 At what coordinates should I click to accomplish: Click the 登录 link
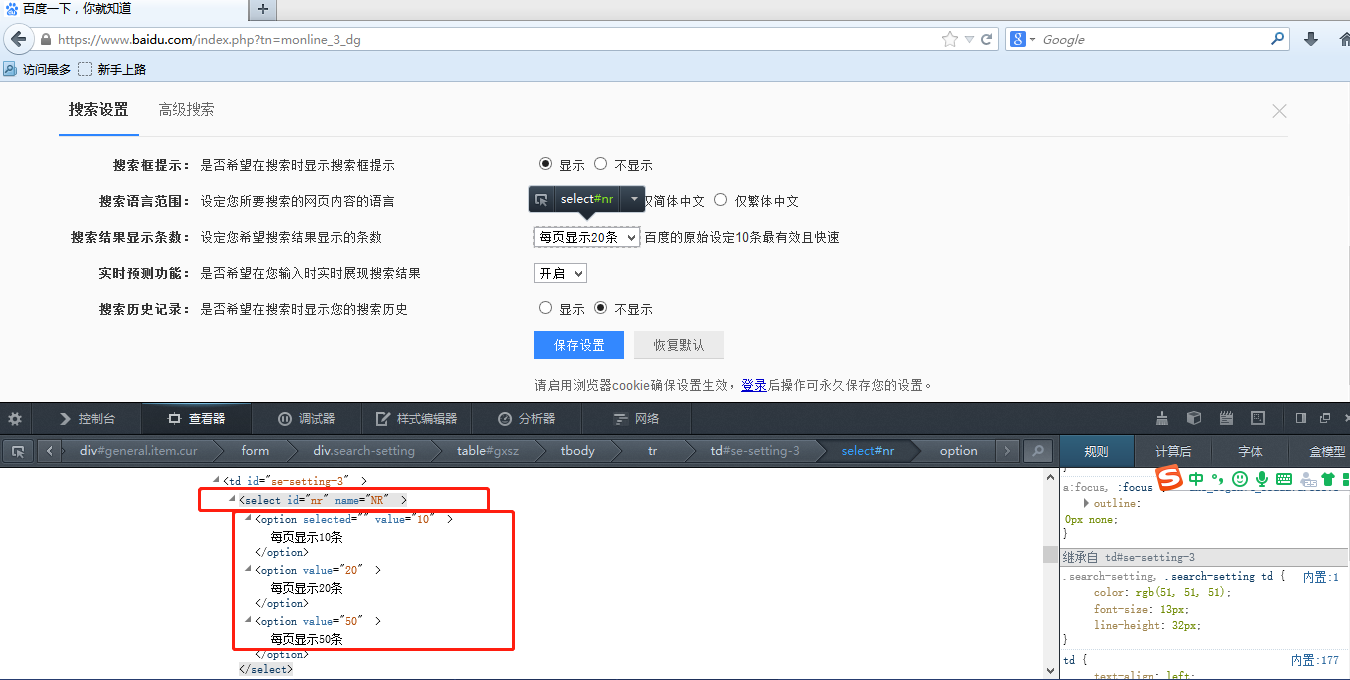tap(753, 384)
